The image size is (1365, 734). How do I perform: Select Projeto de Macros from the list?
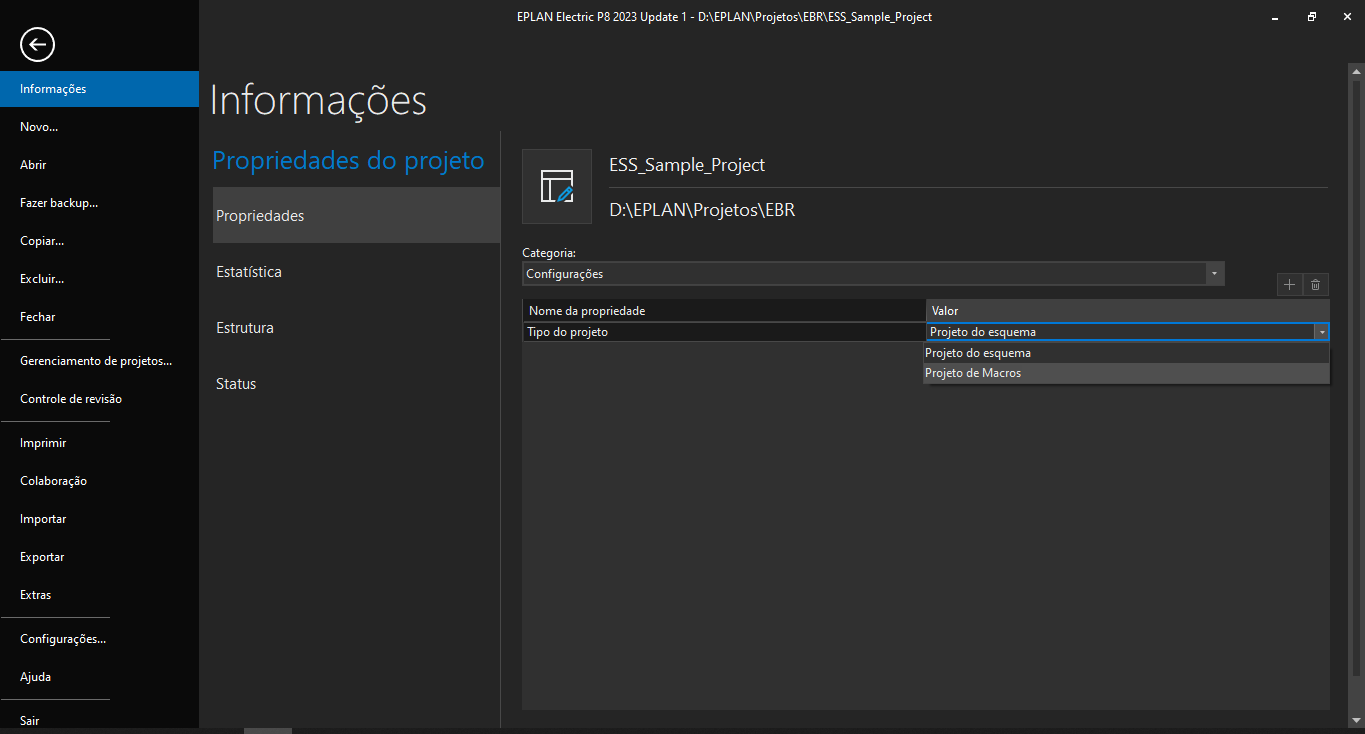[973, 373]
